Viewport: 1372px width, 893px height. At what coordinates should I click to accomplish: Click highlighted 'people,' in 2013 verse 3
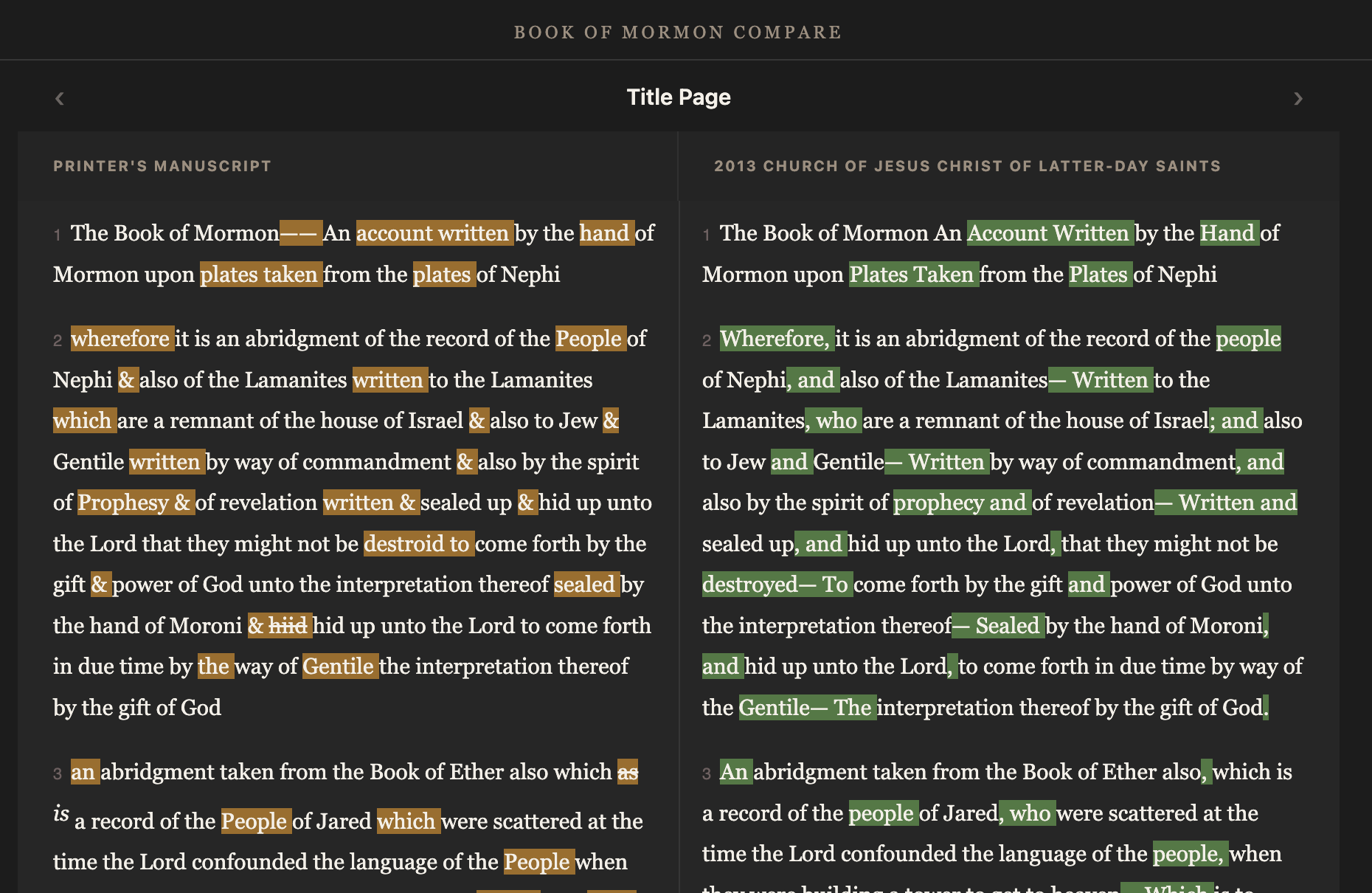point(1191,854)
